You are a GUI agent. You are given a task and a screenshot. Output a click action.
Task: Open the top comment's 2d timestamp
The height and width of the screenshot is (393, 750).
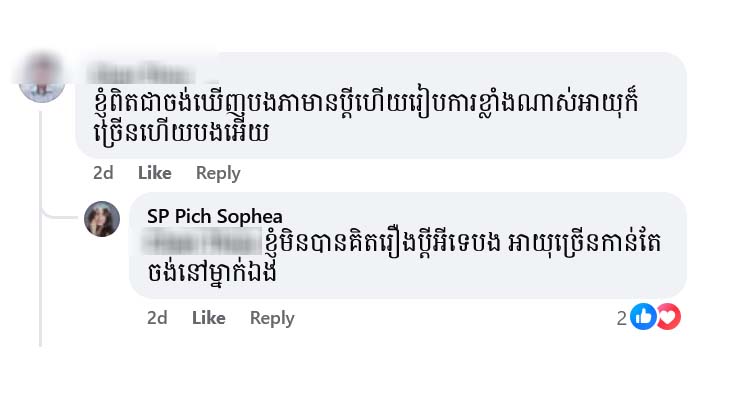click(x=103, y=173)
